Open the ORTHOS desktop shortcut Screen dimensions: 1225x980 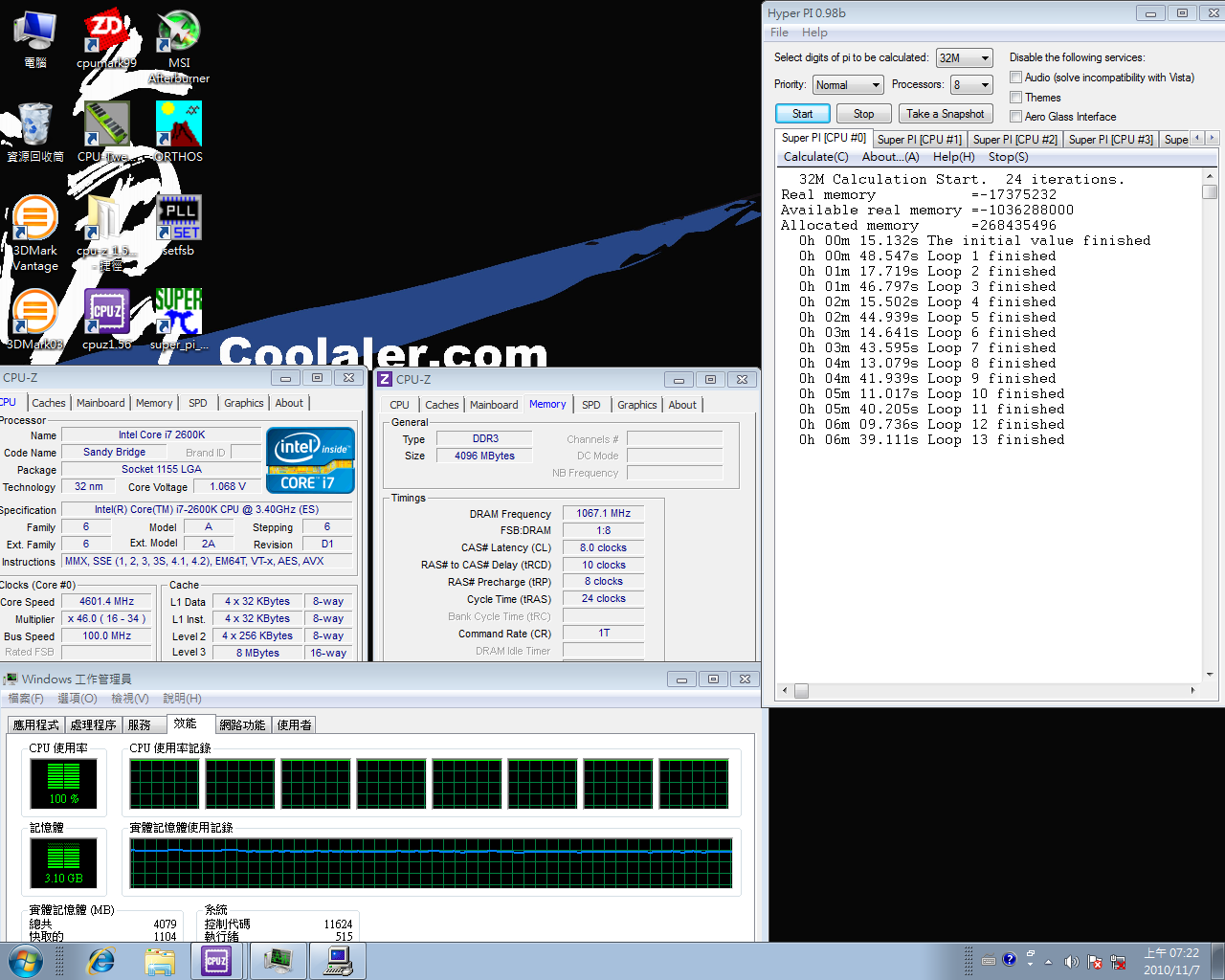tap(179, 132)
